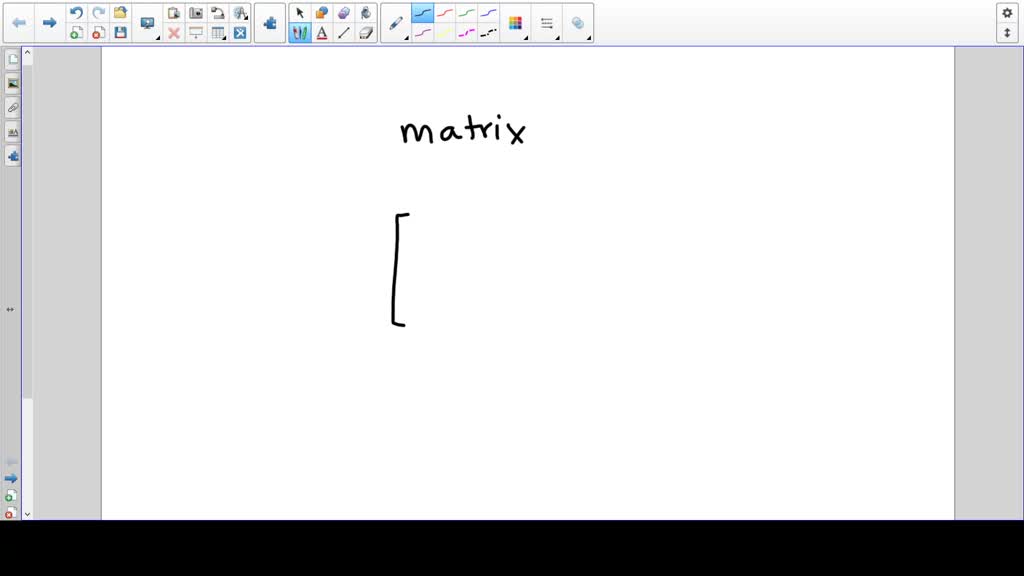This screenshot has width=1024, height=576.
Task: Click the red X delete button
Action: click(x=174, y=33)
